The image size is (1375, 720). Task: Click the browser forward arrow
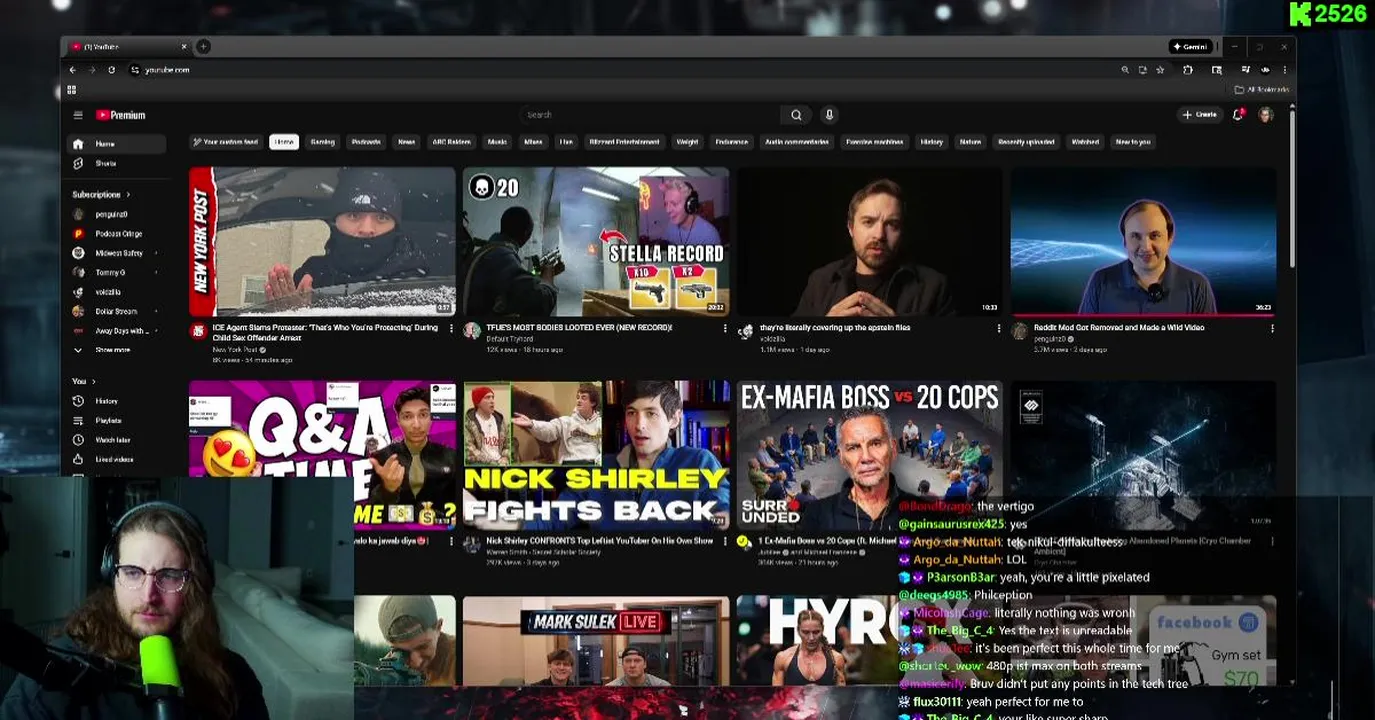coord(92,70)
